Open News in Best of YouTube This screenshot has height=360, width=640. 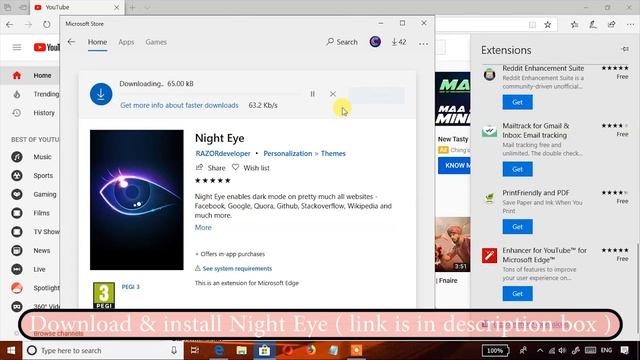(x=31, y=251)
